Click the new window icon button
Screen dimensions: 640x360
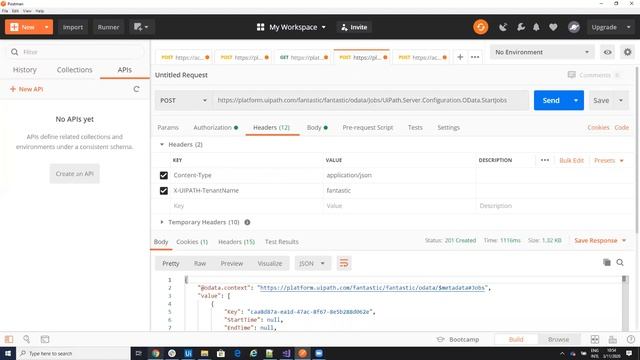tap(141, 27)
